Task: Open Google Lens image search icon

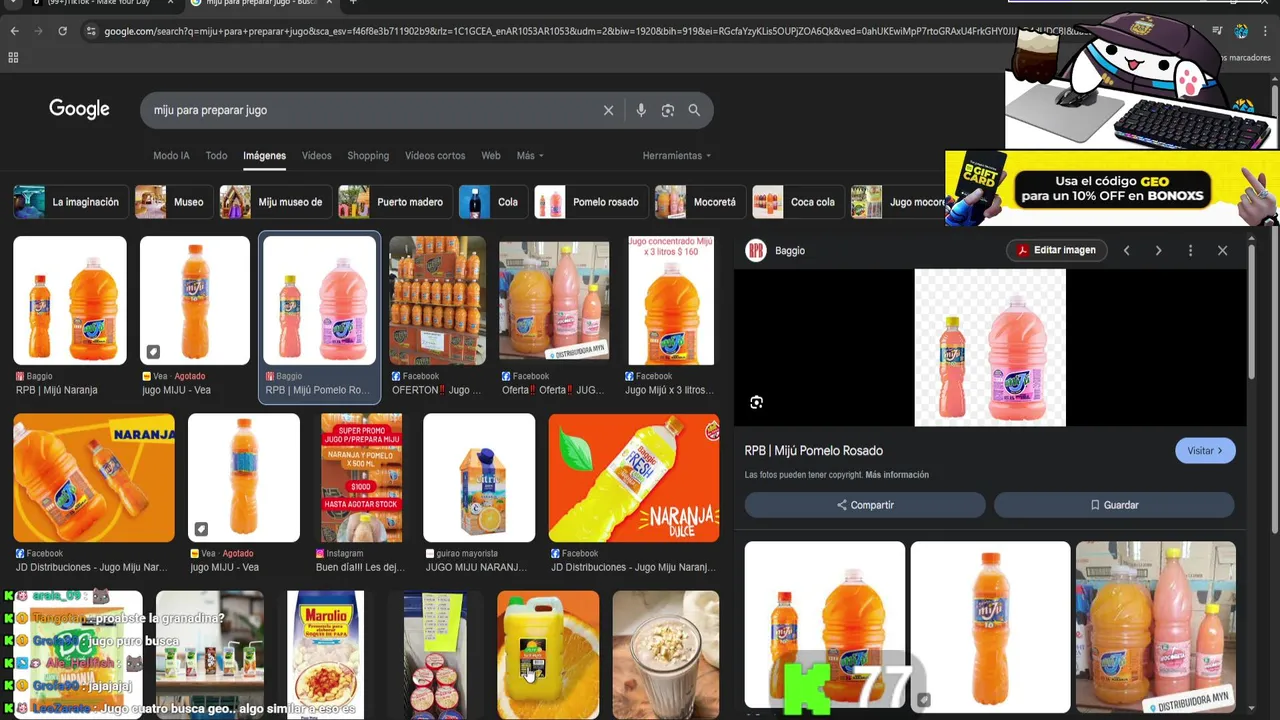Action: 668,110
